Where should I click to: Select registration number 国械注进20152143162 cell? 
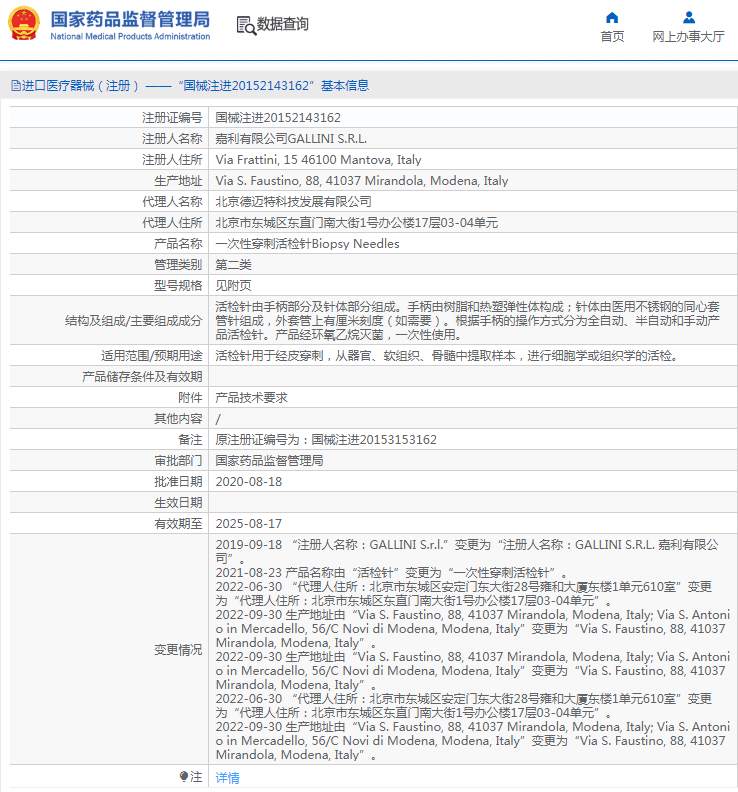tap(278, 118)
